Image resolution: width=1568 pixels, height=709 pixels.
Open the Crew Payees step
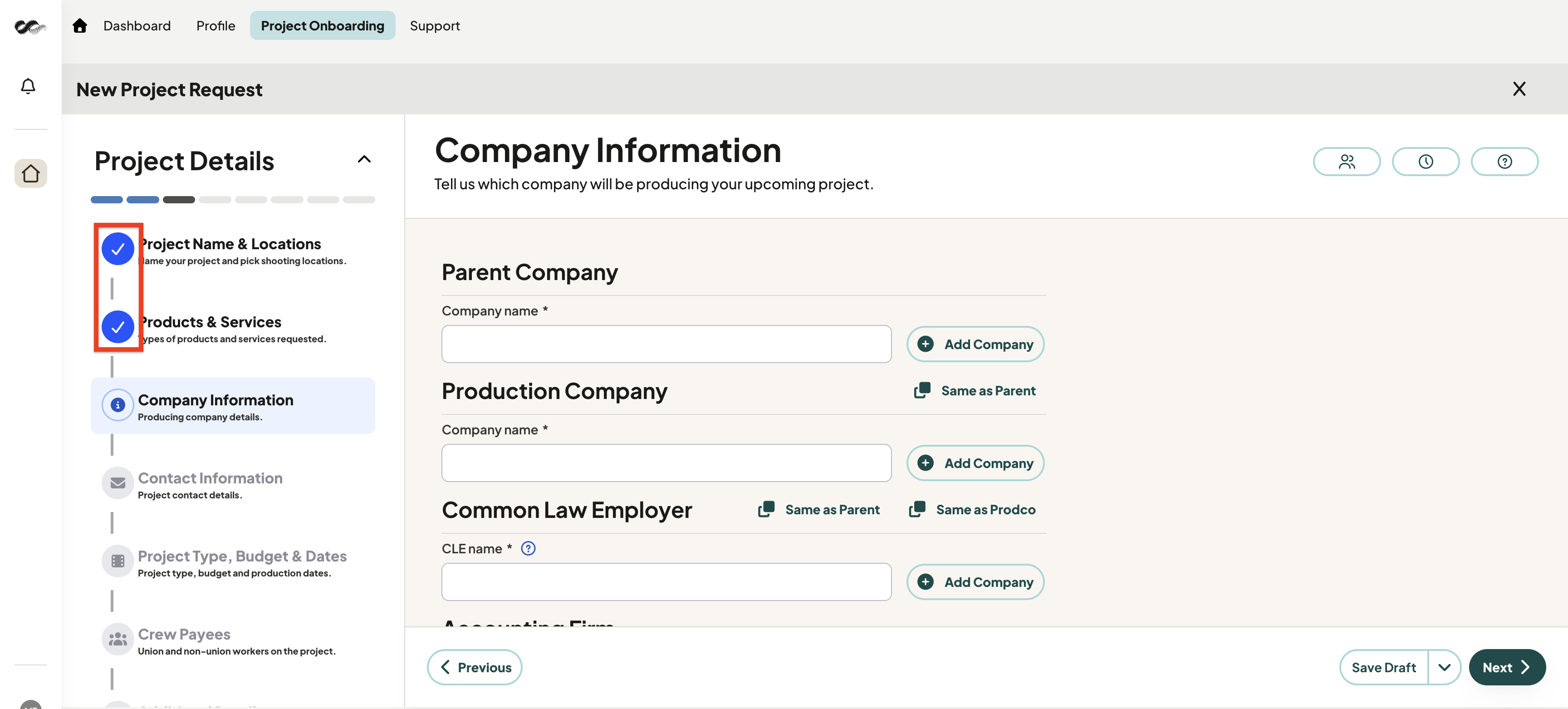(x=232, y=640)
